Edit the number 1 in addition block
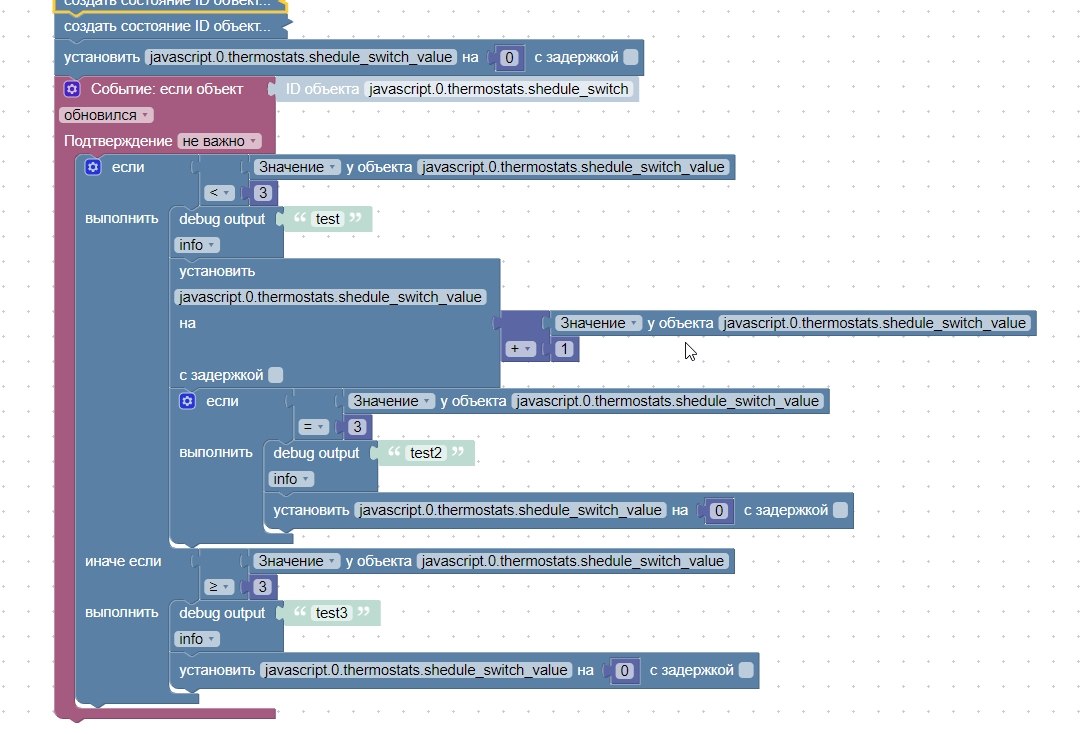1080x734 pixels. (x=564, y=349)
